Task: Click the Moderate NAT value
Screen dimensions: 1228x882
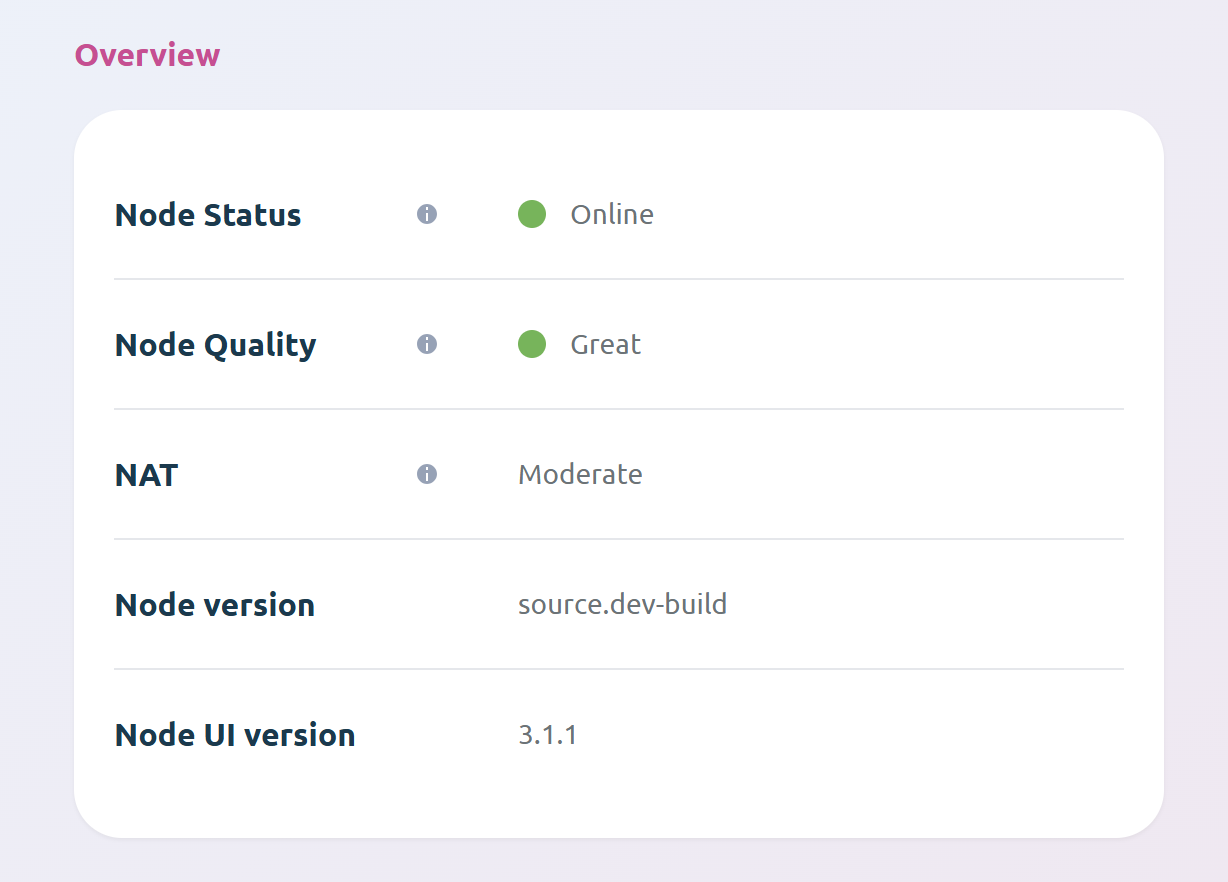Action: coord(580,474)
